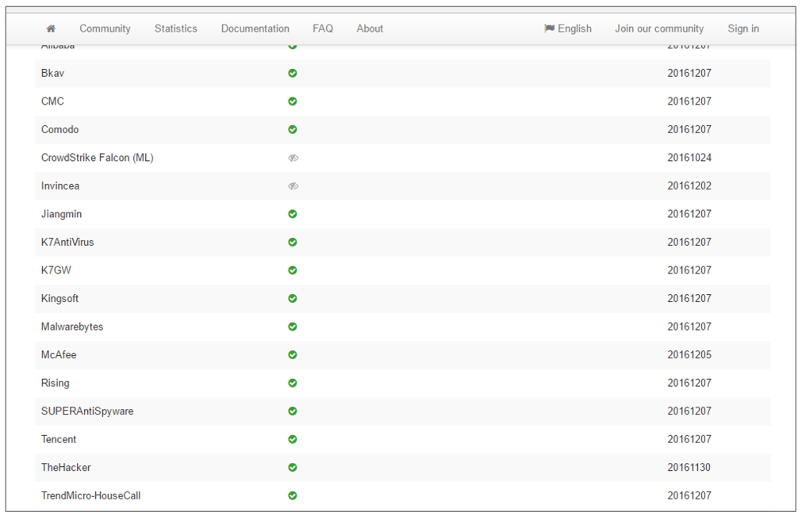Viewport: 800px width, 522px height.
Task: Select the SUPERAntiSpyware name
Action: tap(87, 411)
